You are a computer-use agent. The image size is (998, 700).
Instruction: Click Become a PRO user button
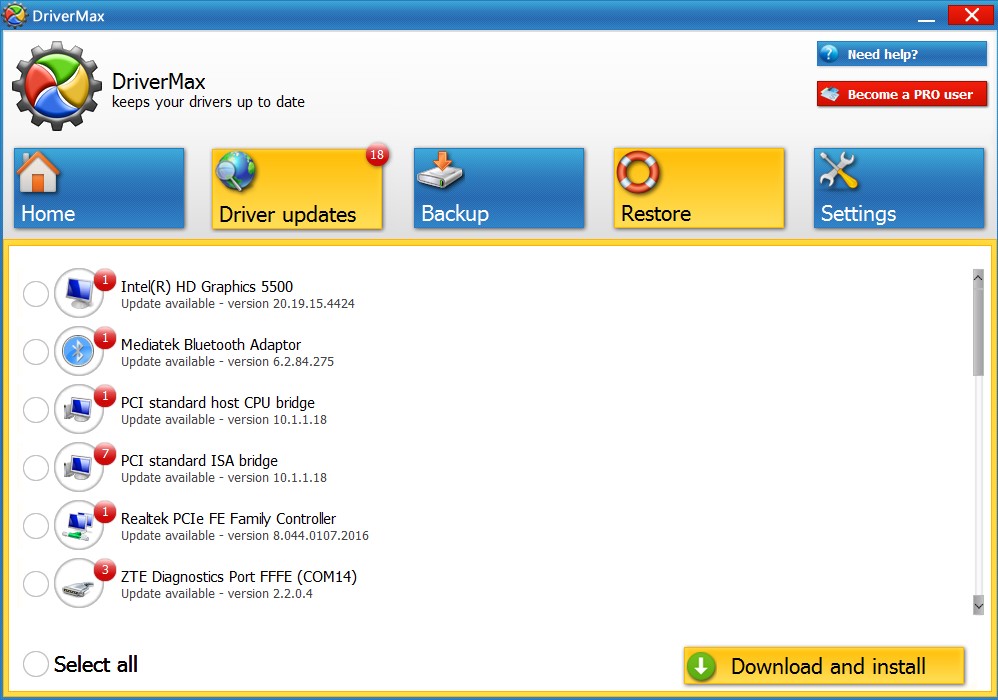[x=902, y=94]
